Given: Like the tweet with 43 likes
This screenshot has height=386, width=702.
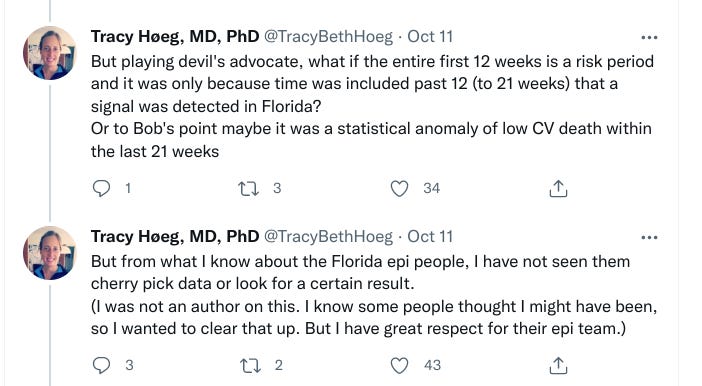Looking at the screenshot, I should tap(399, 365).
